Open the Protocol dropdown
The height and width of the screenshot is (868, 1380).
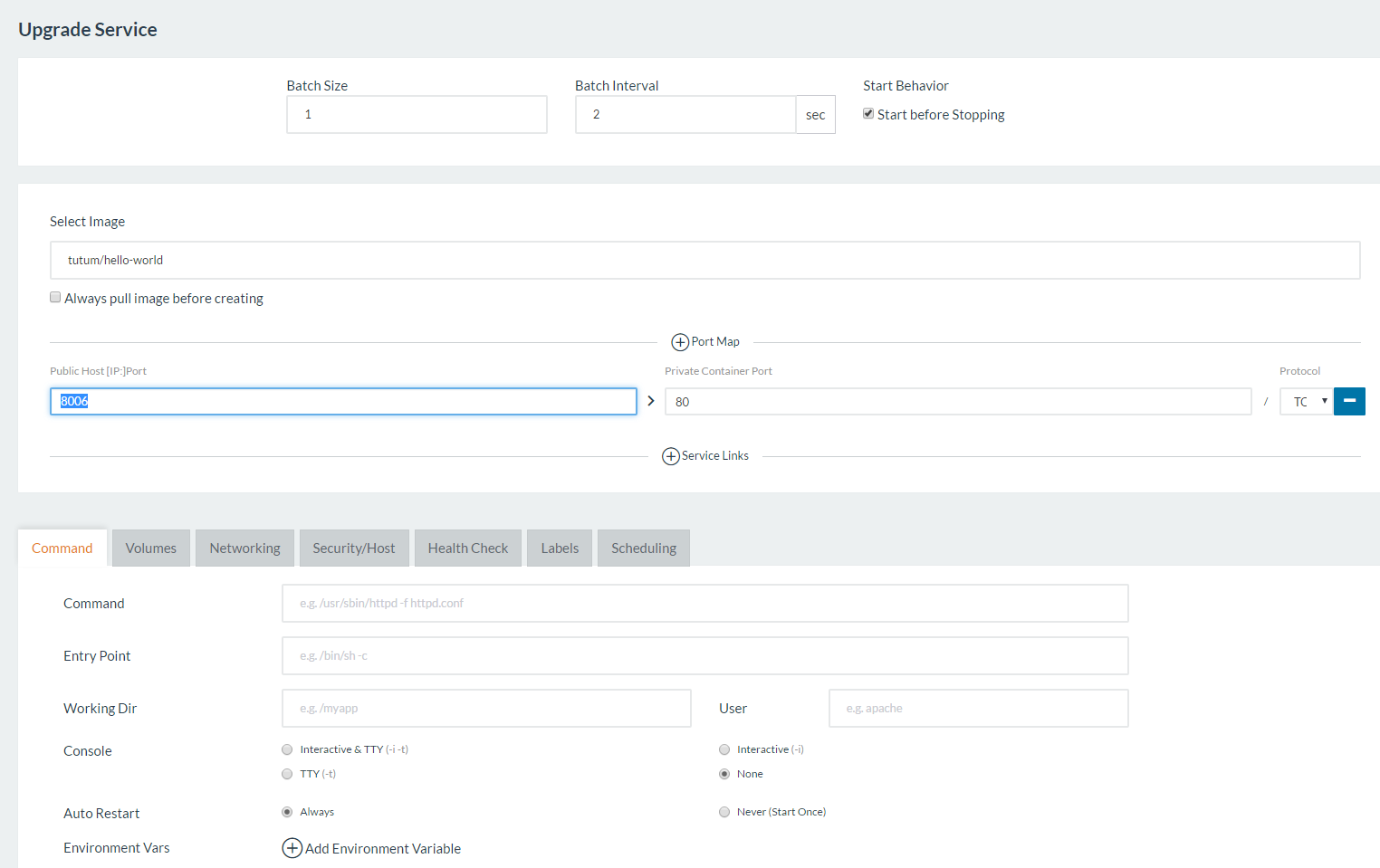tap(1306, 401)
